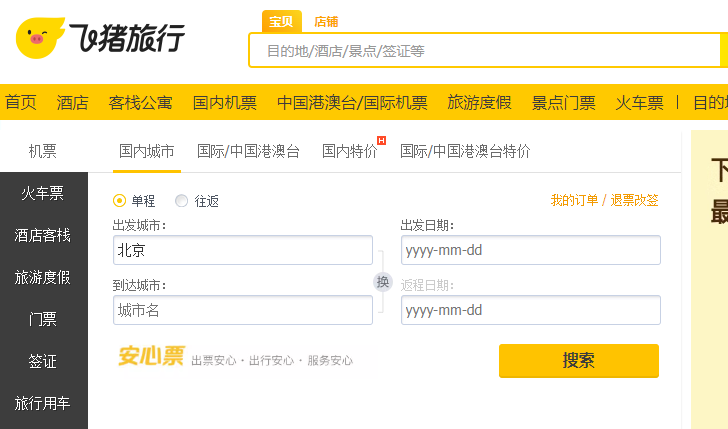728x429 pixels.
Task: Open 酒店 in the yellow navigation bar
Action: pos(72,103)
